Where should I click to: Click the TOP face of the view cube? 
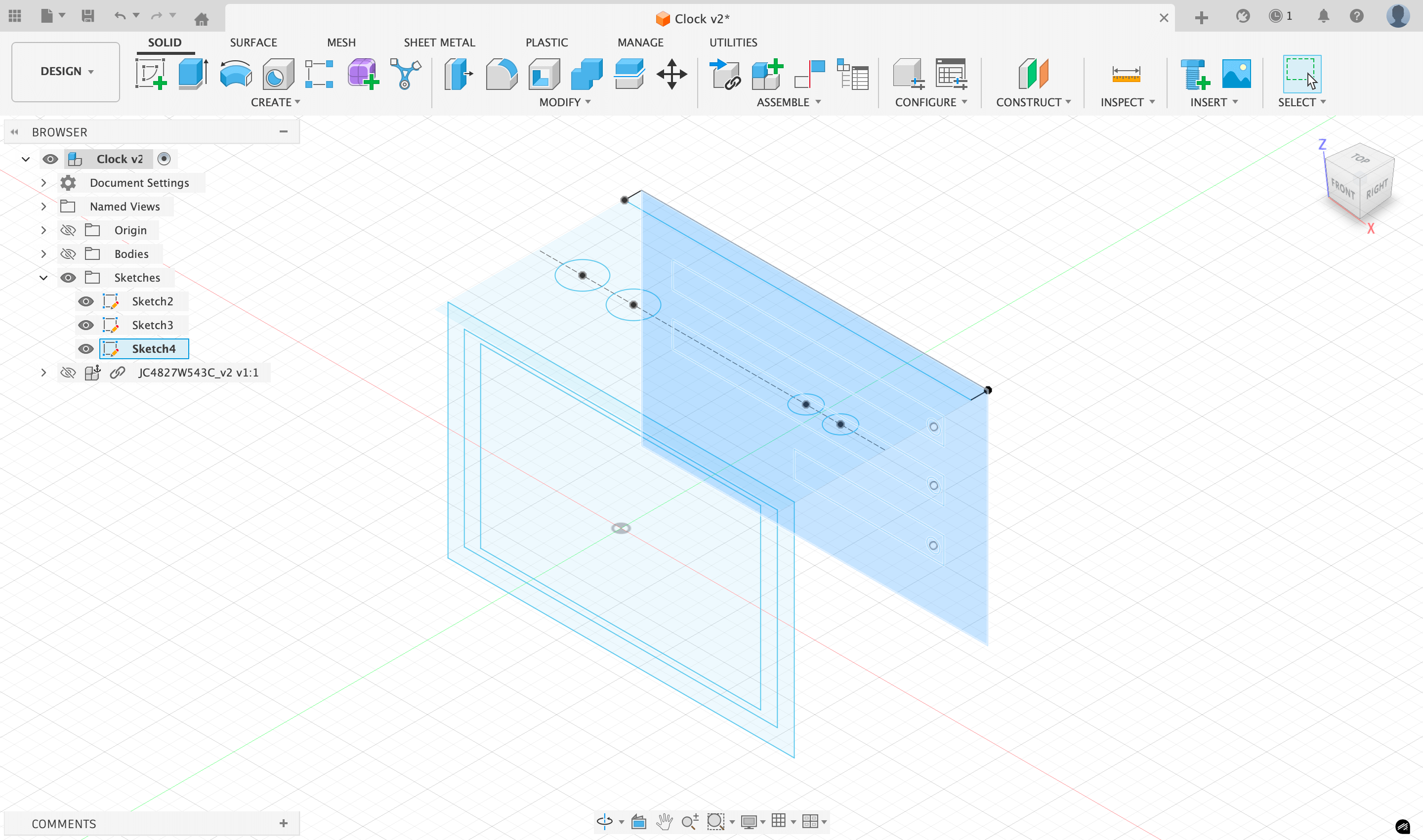1360,159
